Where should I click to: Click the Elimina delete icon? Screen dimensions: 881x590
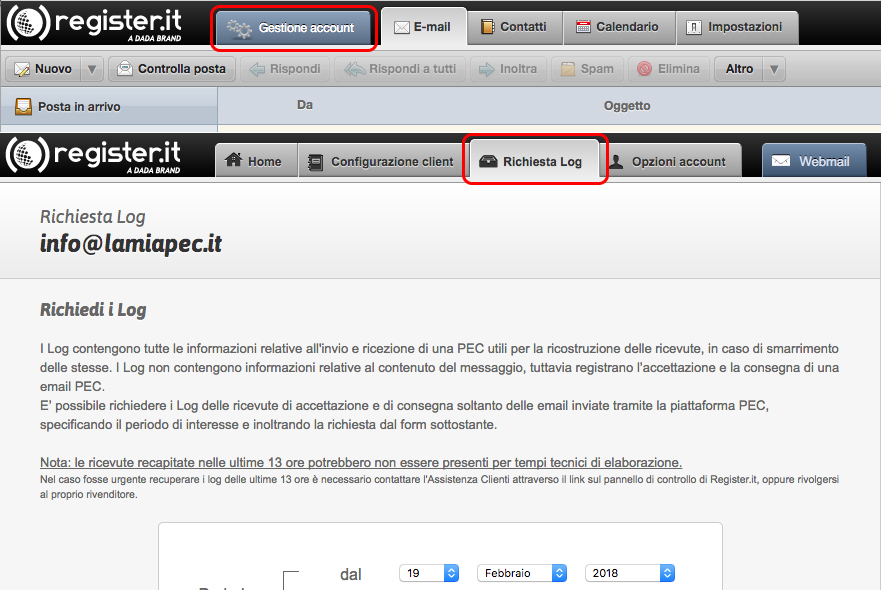(x=645, y=69)
